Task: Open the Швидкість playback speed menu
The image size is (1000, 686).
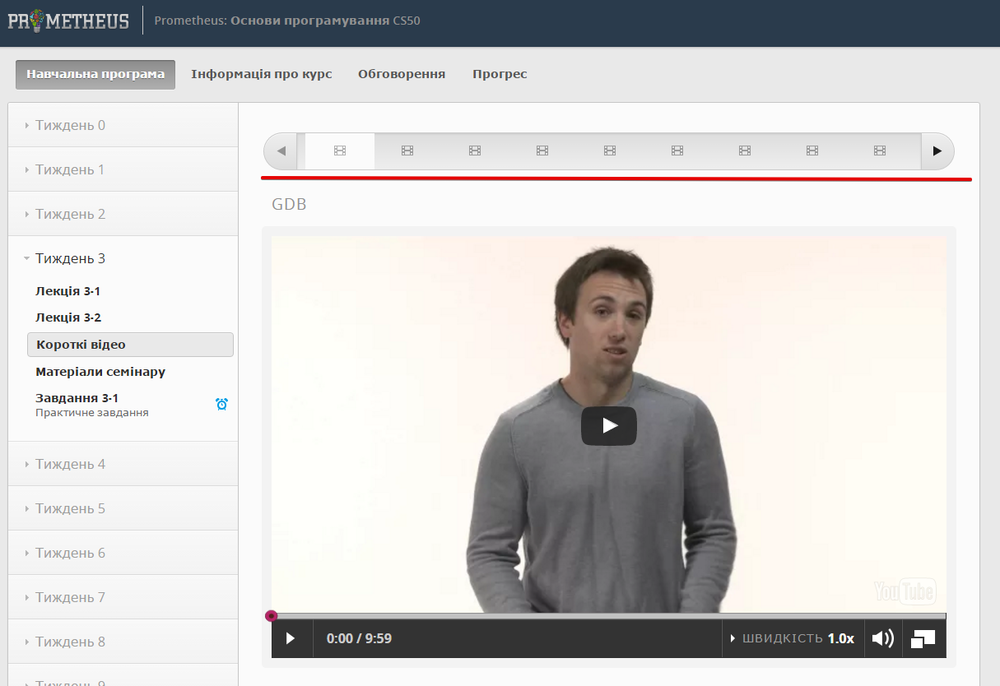Action: (x=792, y=638)
